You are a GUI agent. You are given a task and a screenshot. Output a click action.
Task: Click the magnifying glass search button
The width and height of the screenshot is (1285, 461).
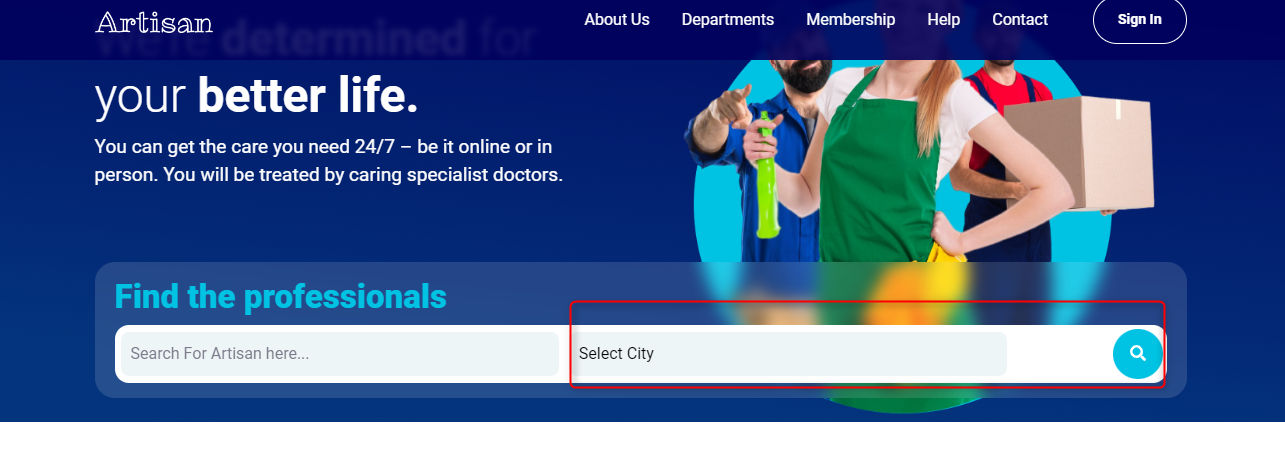[1138, 353]
